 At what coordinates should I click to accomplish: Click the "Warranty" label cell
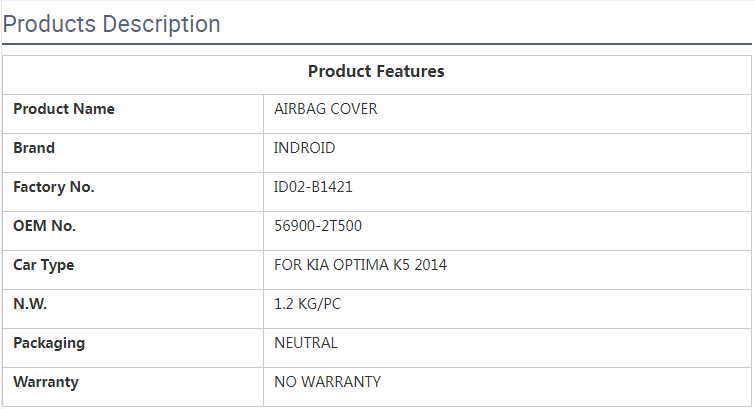click(x=46, y=382)
